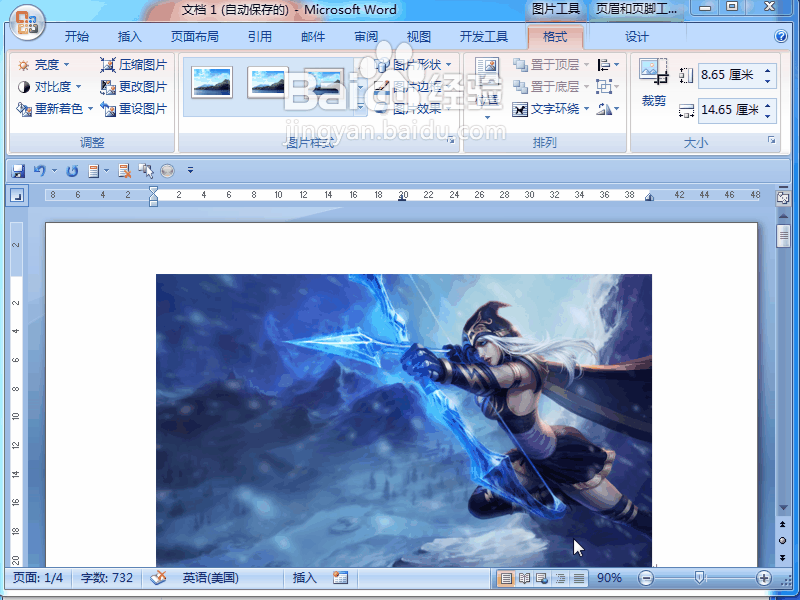Open the Office button menu
The height and width of the screenshot is (600, 800).
(27, 21)
